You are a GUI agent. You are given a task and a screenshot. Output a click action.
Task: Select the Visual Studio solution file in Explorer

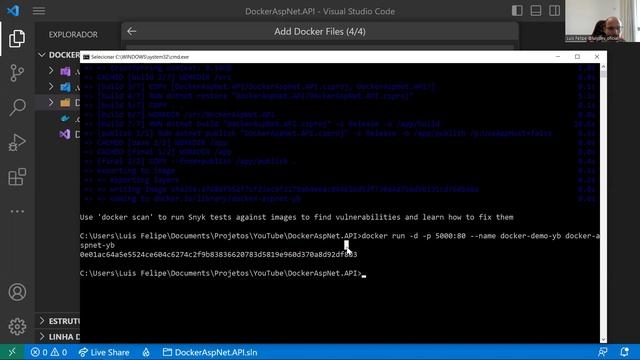point(65,134)
